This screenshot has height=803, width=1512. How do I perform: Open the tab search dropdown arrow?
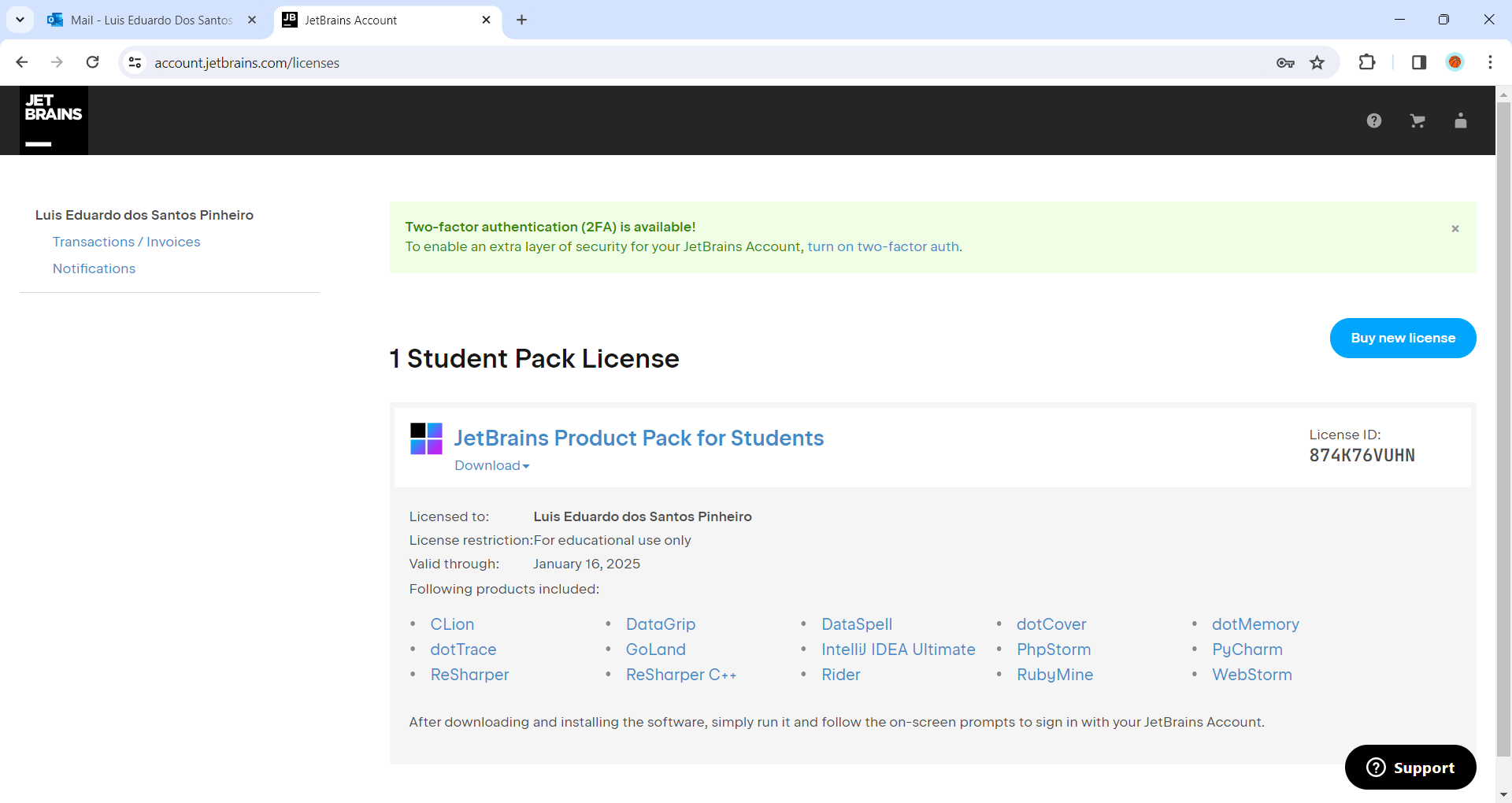point(20,20)
